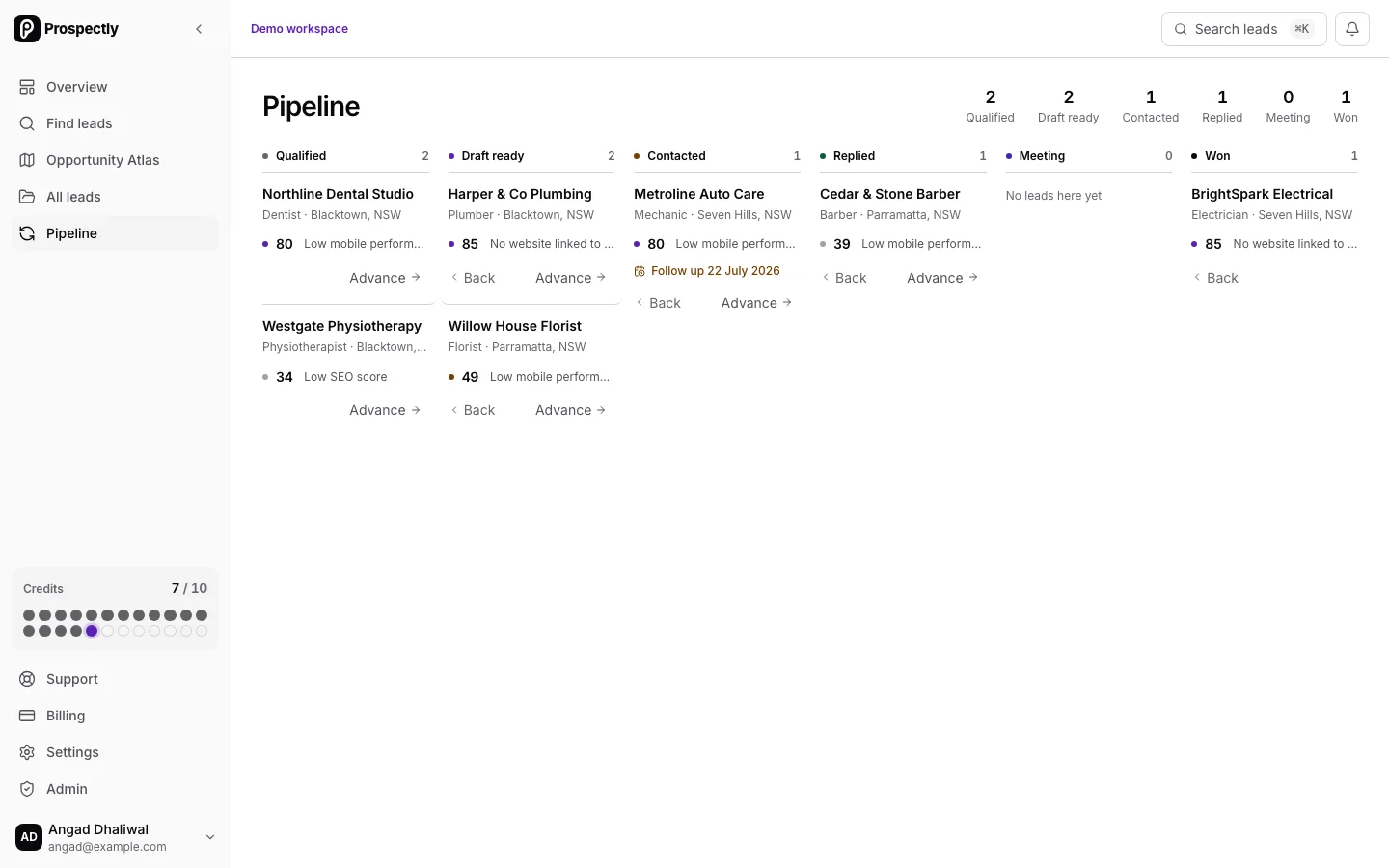Open Willow House Florist card

515,326
